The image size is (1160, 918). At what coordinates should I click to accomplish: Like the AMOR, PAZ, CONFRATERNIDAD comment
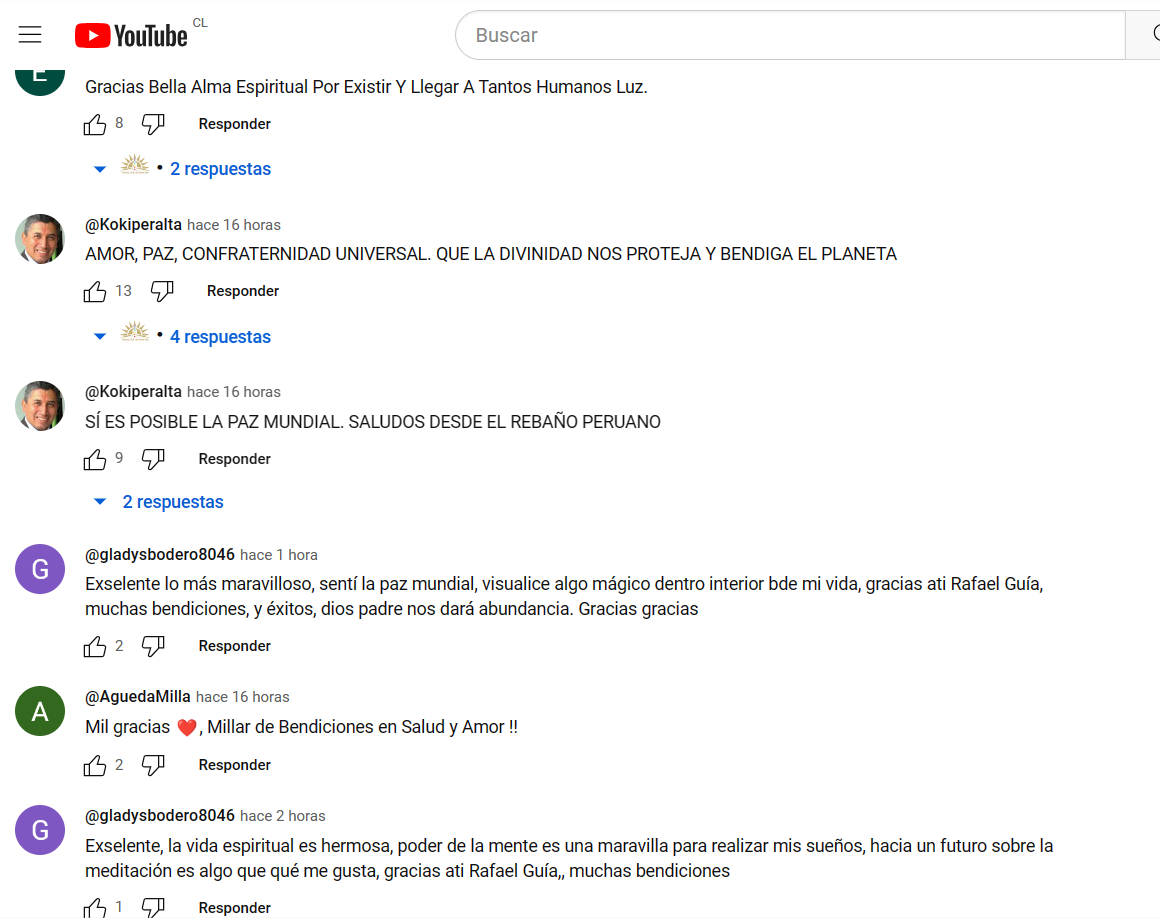[x=95, y=291]
